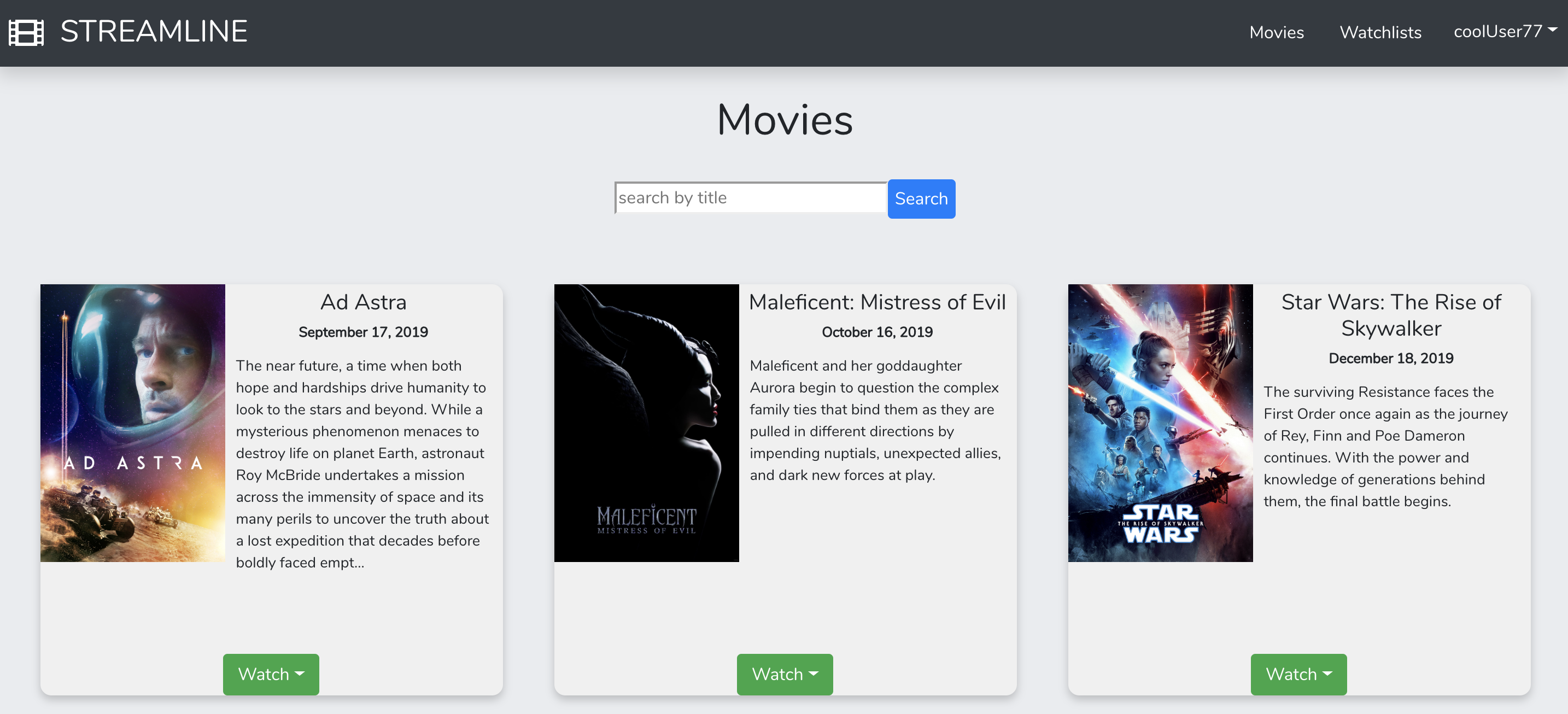Image resolution: width=1568 pixels, height=714 pixels.
Task: Open the Ad Astra poster thumbnail
Action: pos(133,423)
